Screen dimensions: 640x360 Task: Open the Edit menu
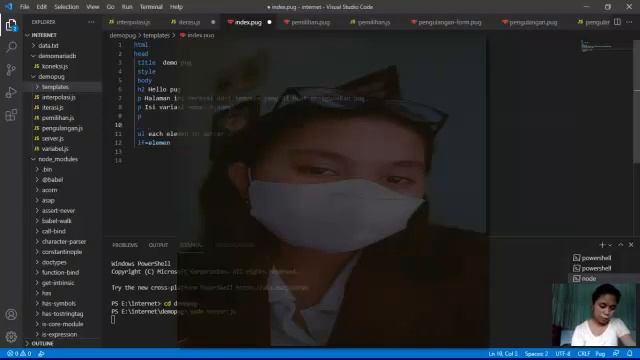click(x=42, y=7)
